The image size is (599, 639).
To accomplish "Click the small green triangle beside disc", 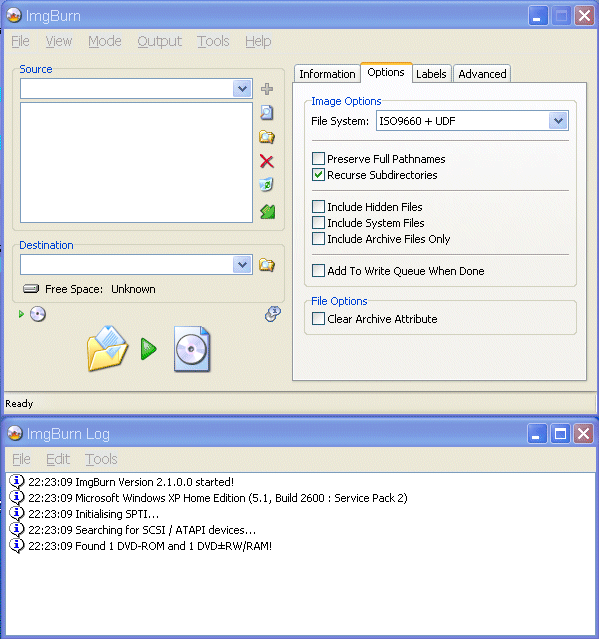I will pyautogui.click(x=21, y=314).
